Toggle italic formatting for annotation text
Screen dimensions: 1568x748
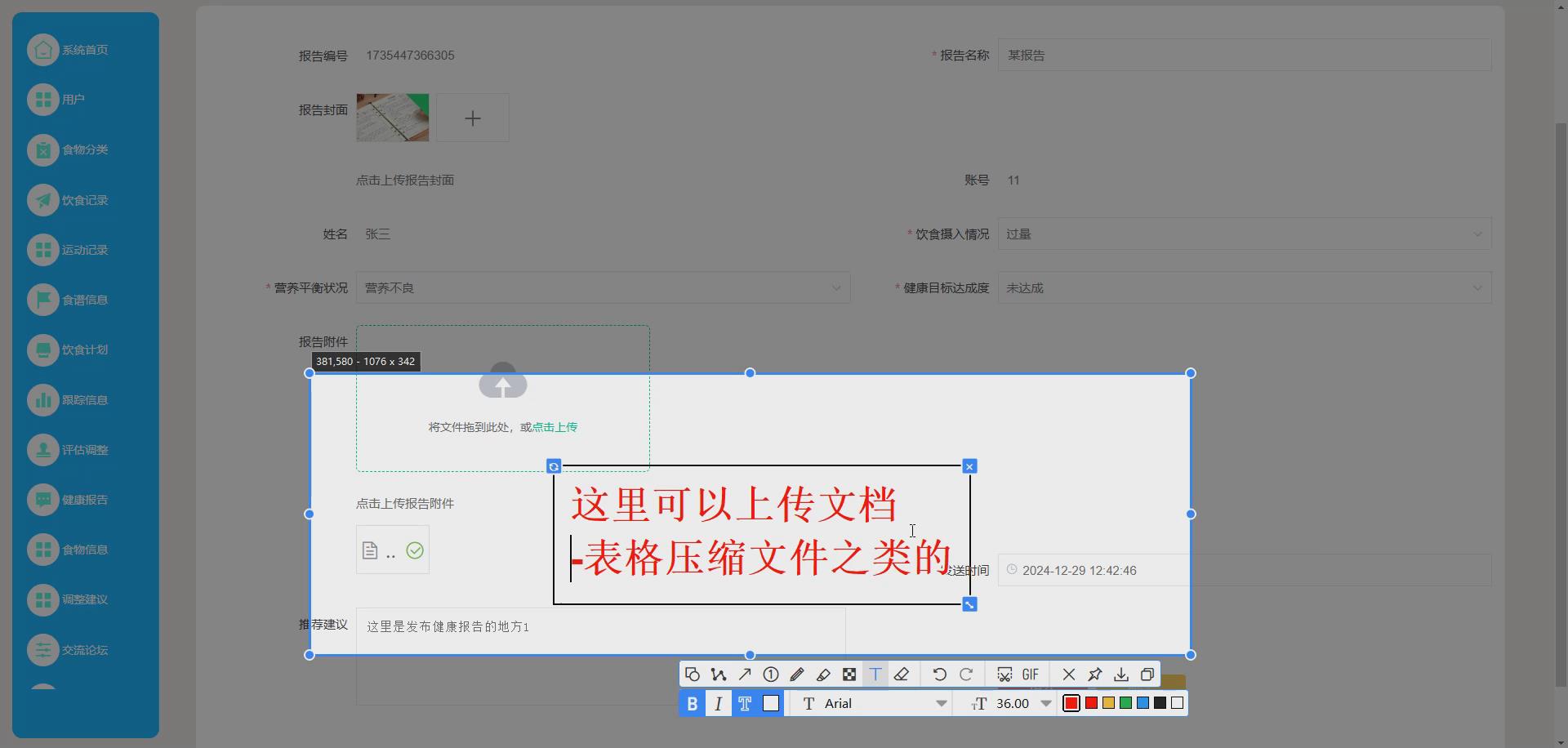point(718,703)
